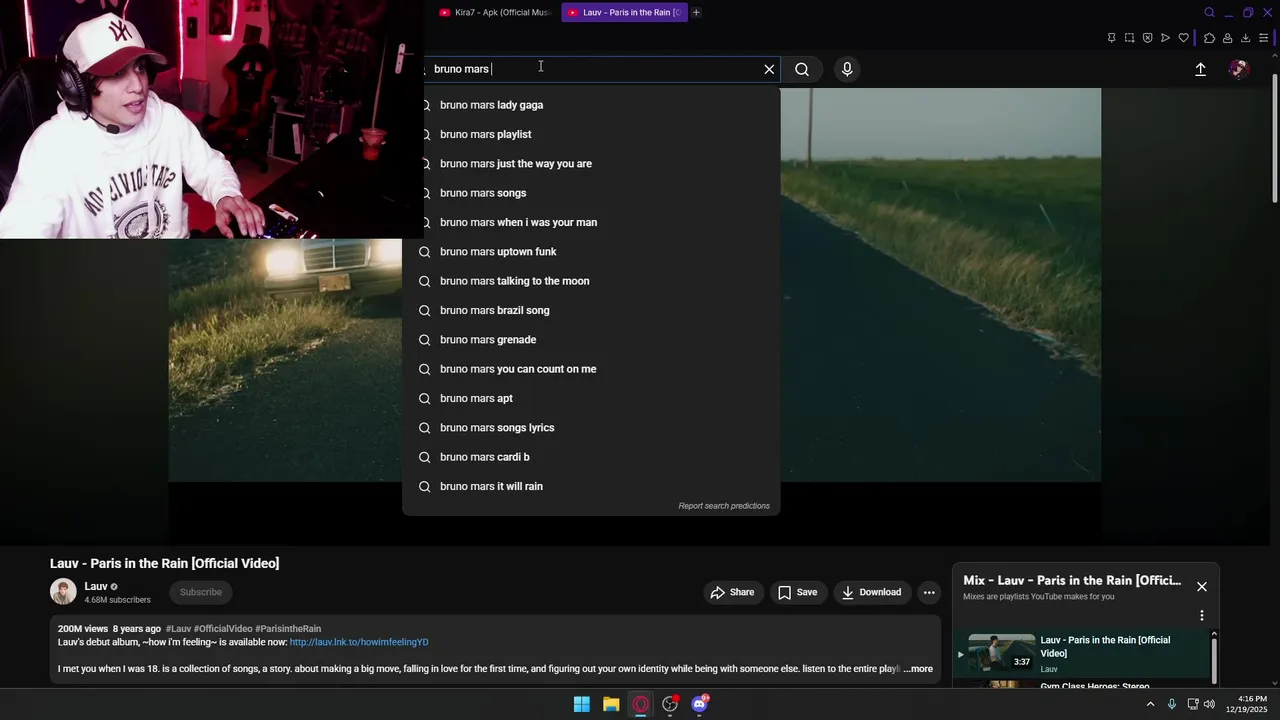Choose suggestion 'bruno mars apt'
This screenshot has width=1280, height=720.
click(x=591, y=398)
